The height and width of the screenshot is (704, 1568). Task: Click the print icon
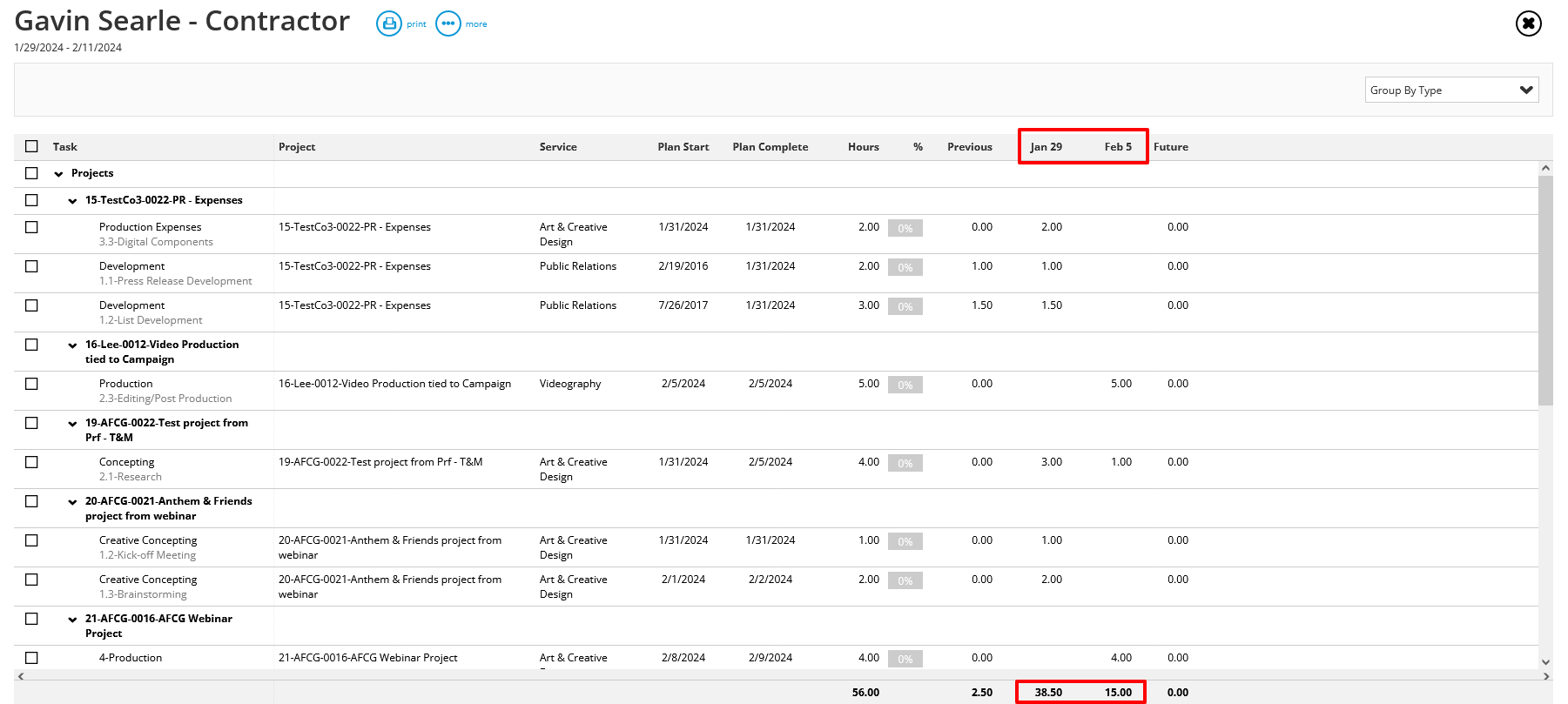388,23
